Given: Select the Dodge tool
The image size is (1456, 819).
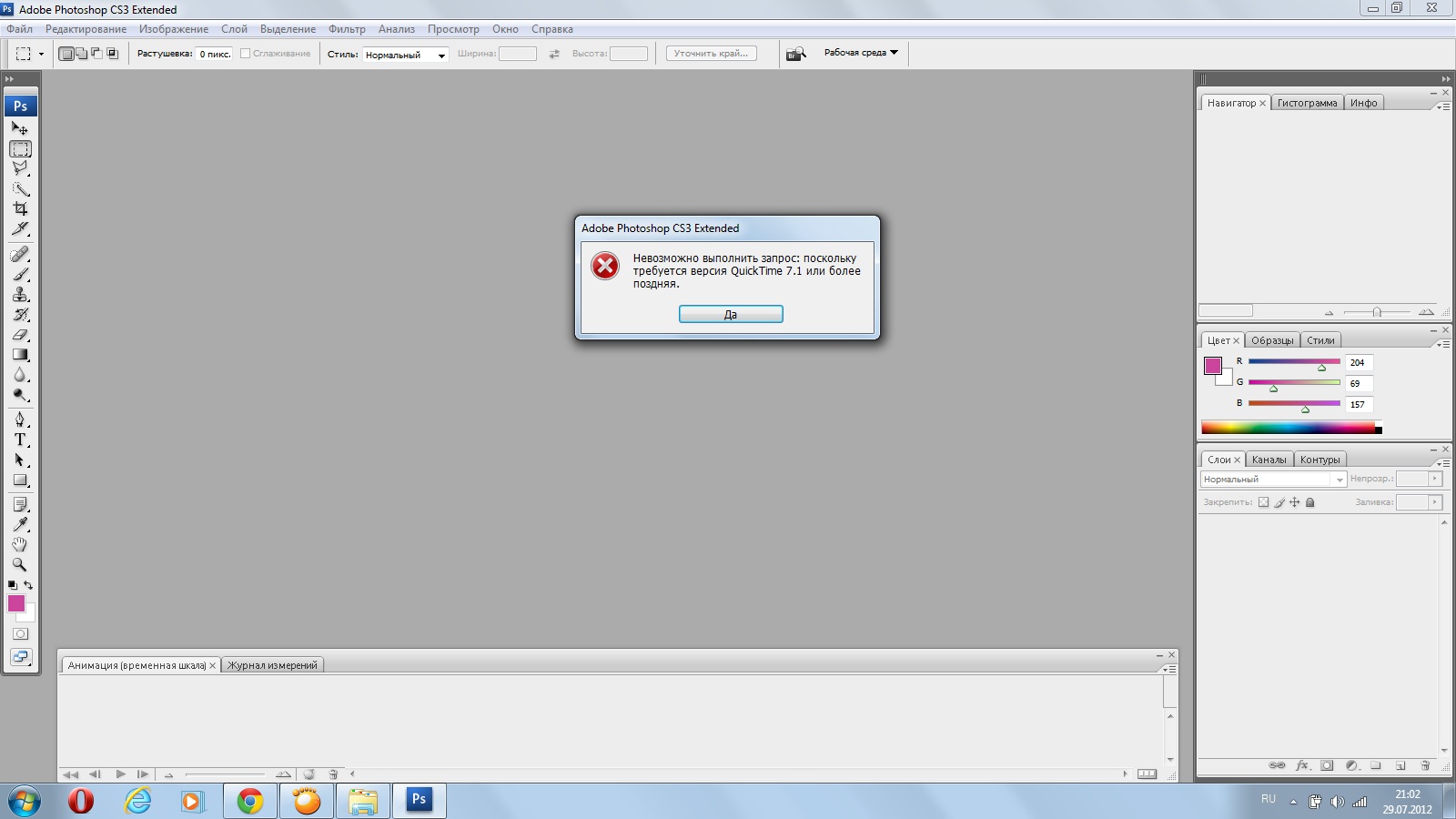Looking at the screenshot, I should [x=20, y=394].
